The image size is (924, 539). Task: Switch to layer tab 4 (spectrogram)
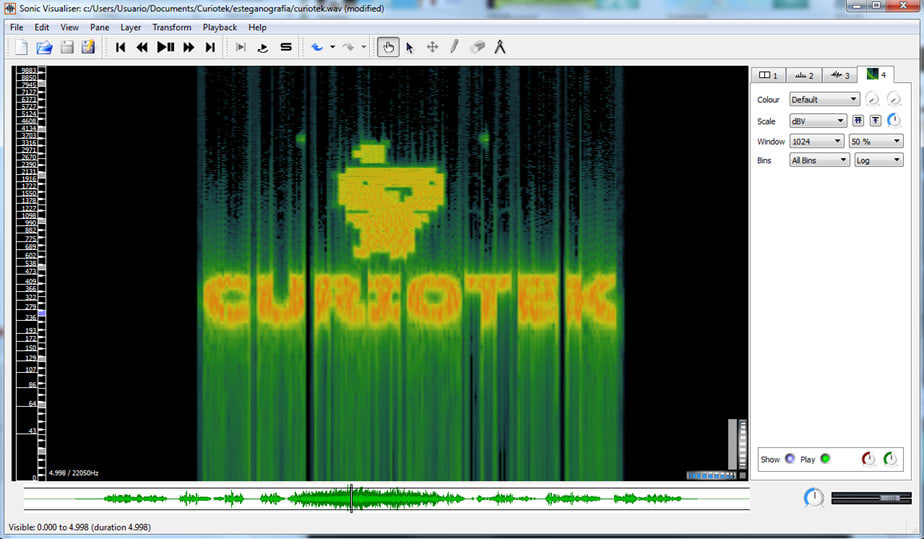pos(876,74)
